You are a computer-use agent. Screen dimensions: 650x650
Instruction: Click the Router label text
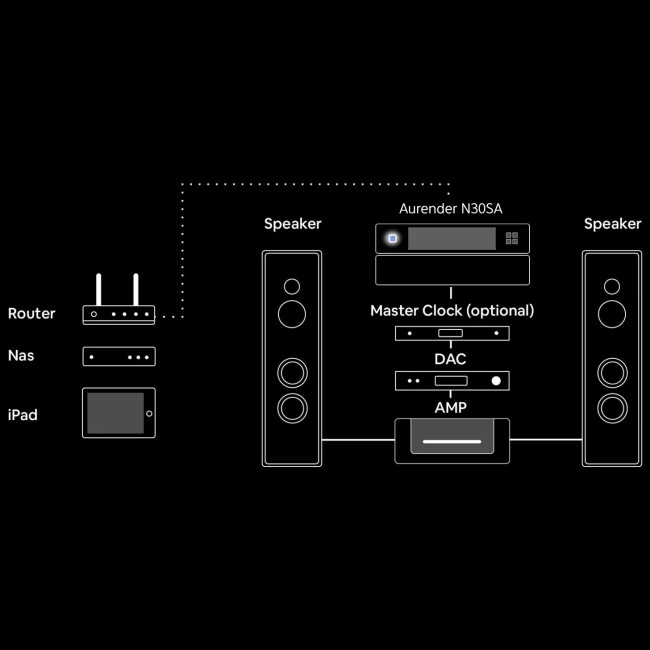32,313
